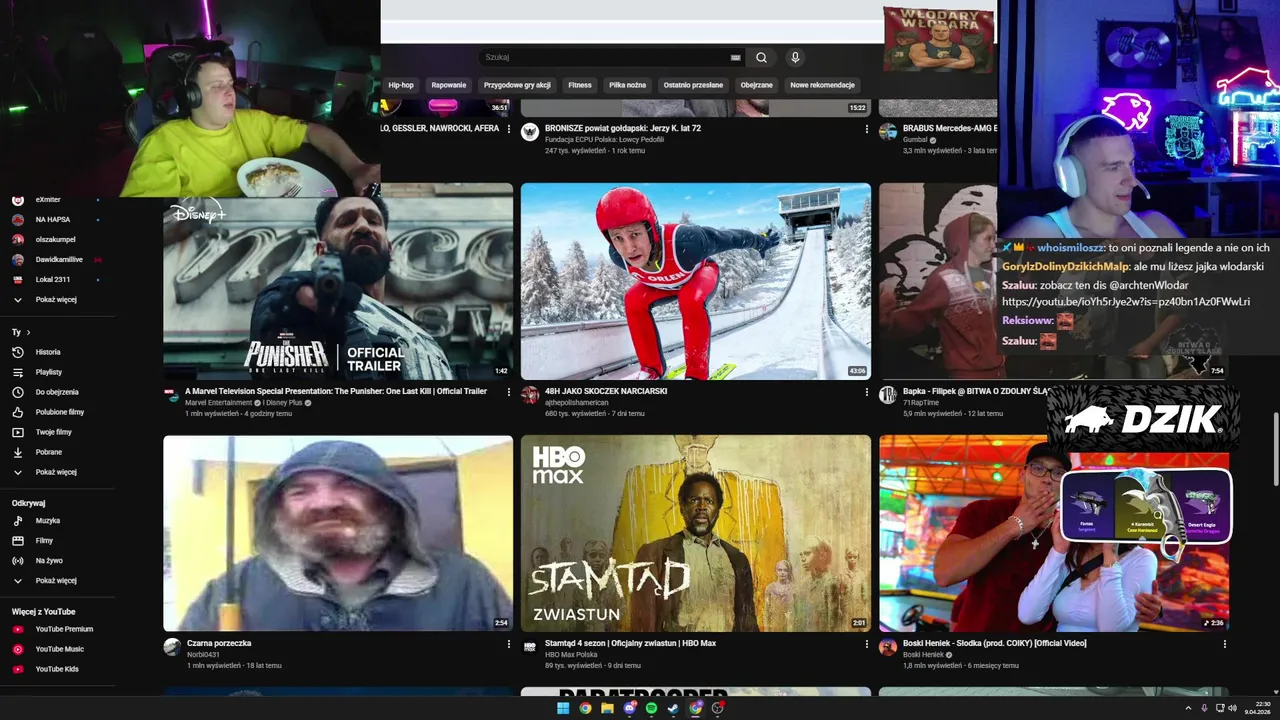Open YouTube Music link
This screenshot has width=1280, height=720.
click(x=59, y=649)
